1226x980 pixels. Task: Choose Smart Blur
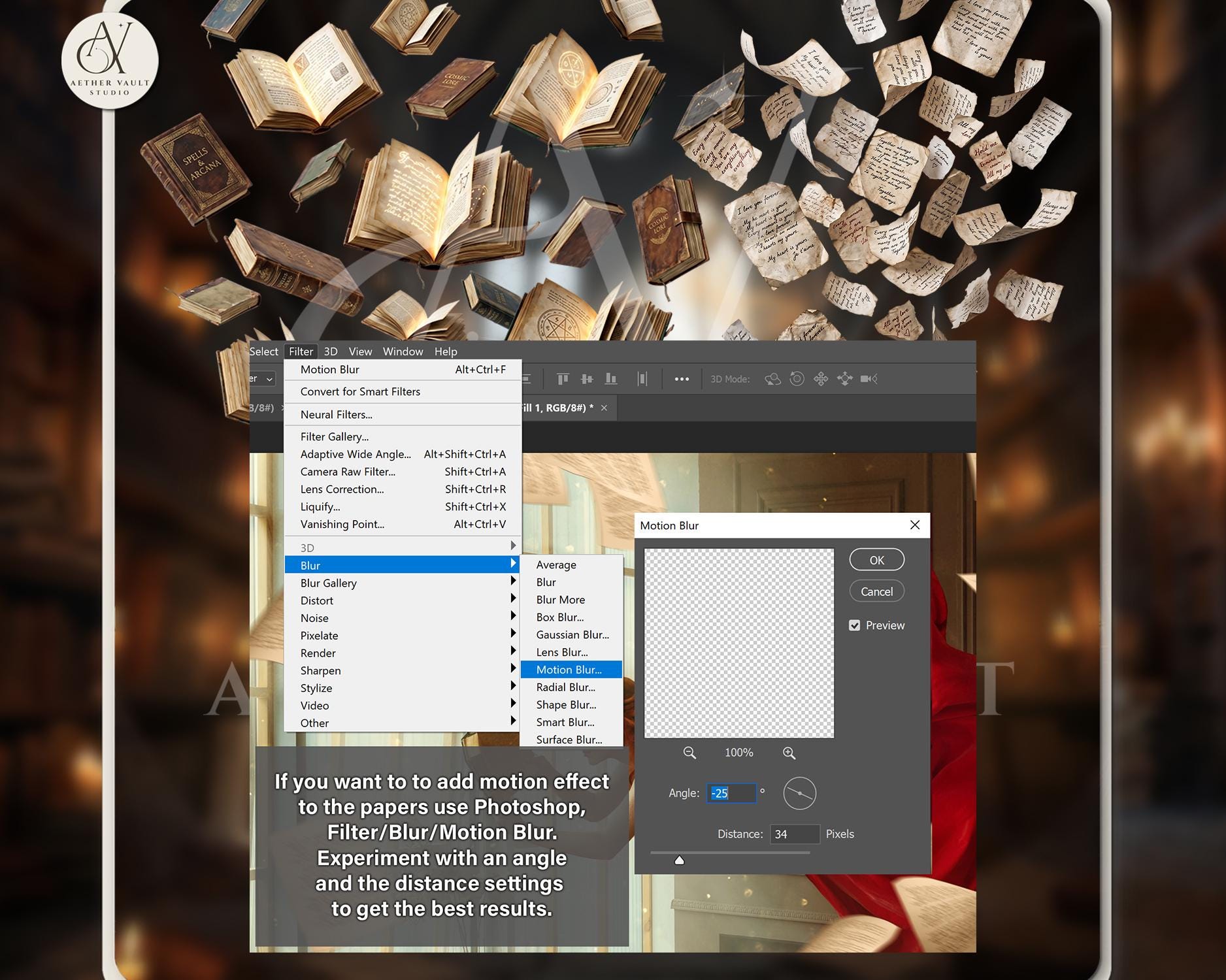pos(571,723)
